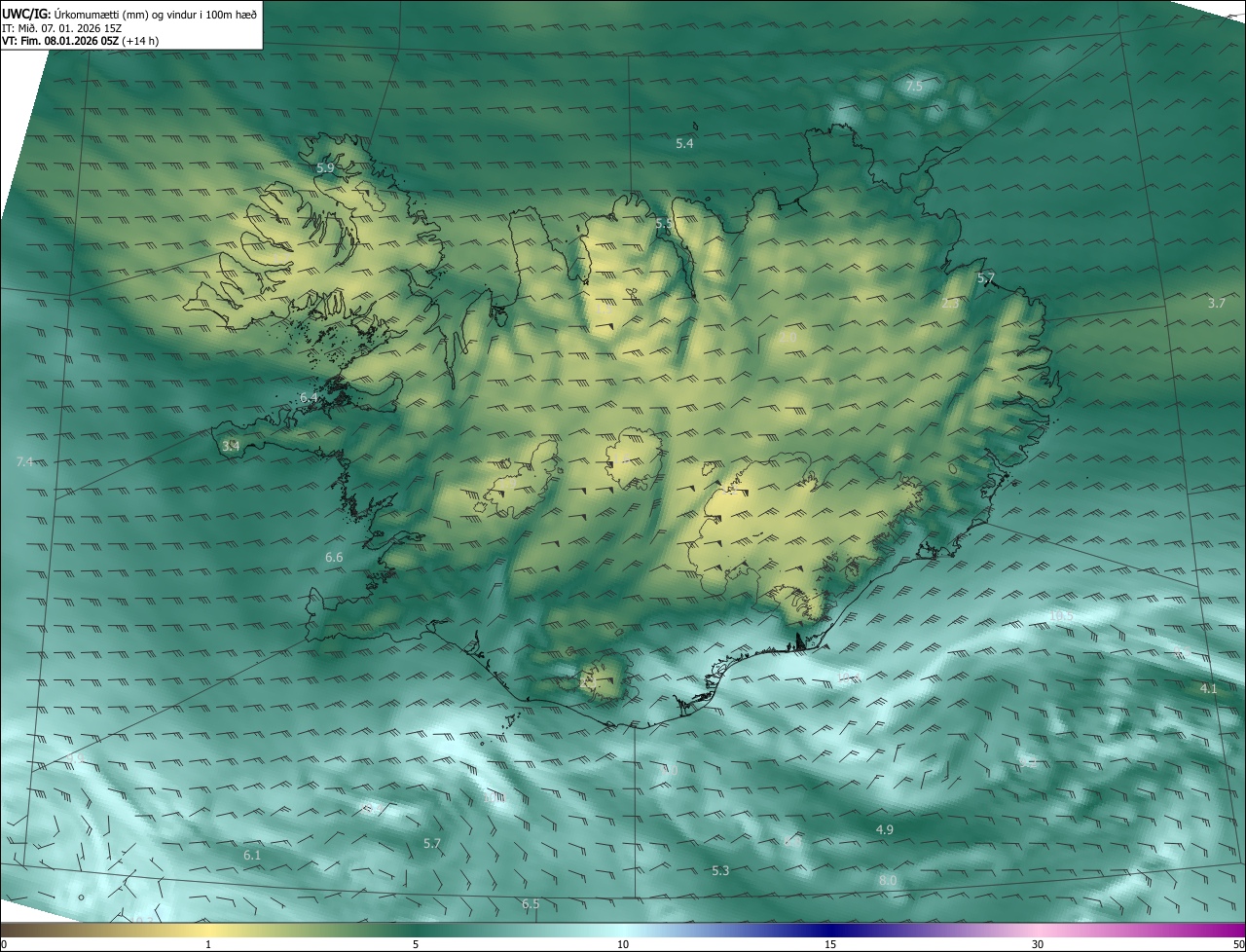The image size is (1246, 952).
Task: Click the 6.5 value label on the map
Action: tap(531, 904)
